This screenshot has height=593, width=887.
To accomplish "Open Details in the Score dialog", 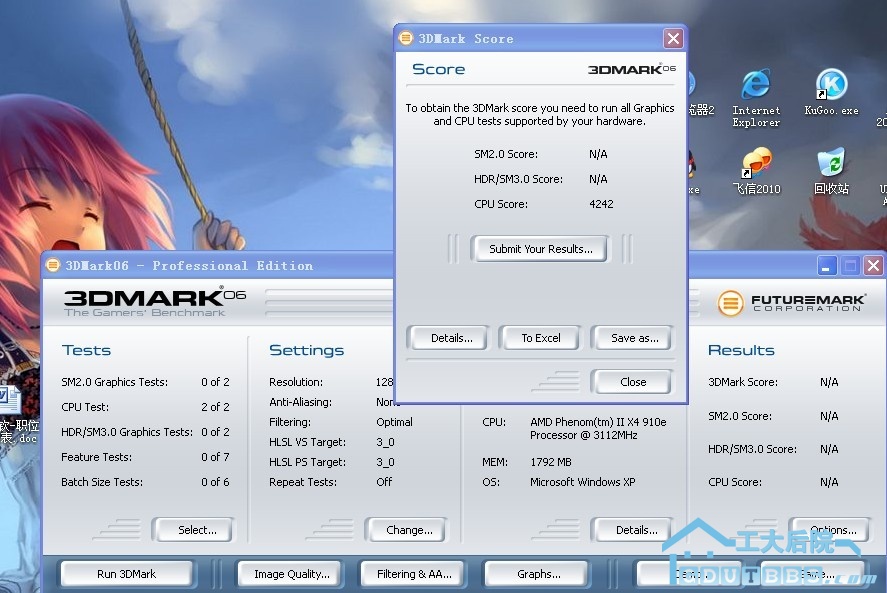I will click(x=452, y=338).
